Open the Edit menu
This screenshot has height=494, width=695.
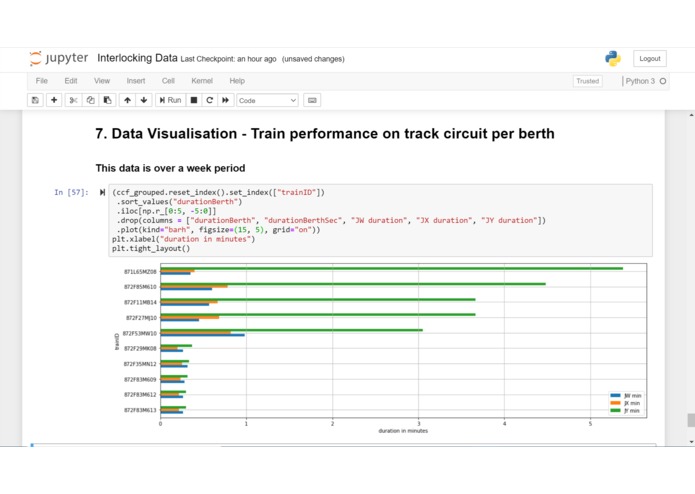[71, 81]
